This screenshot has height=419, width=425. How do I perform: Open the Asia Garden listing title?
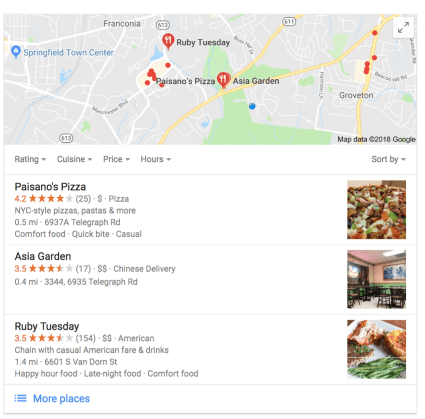43,256
